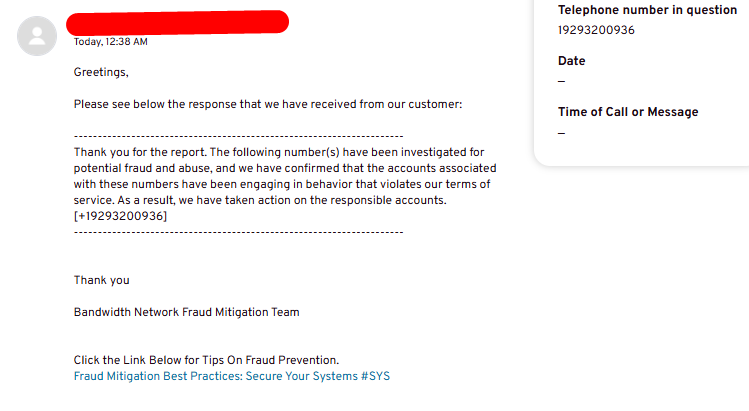Click the gray sender avatar icon
Screen dimensions: 749x411
37,36
